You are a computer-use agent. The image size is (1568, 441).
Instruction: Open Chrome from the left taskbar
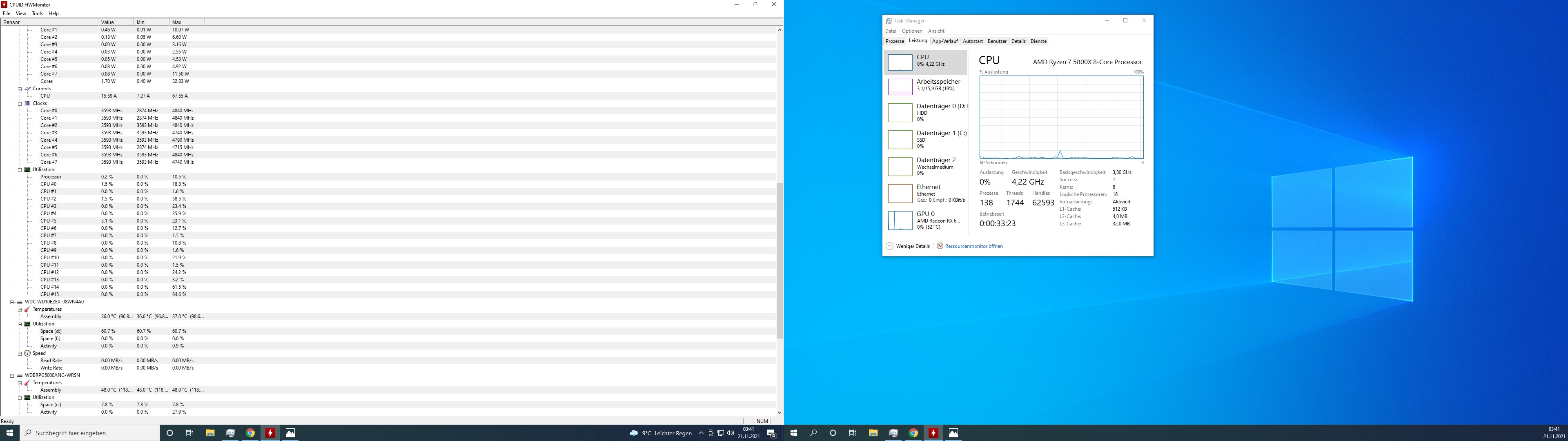pos(250,433)
